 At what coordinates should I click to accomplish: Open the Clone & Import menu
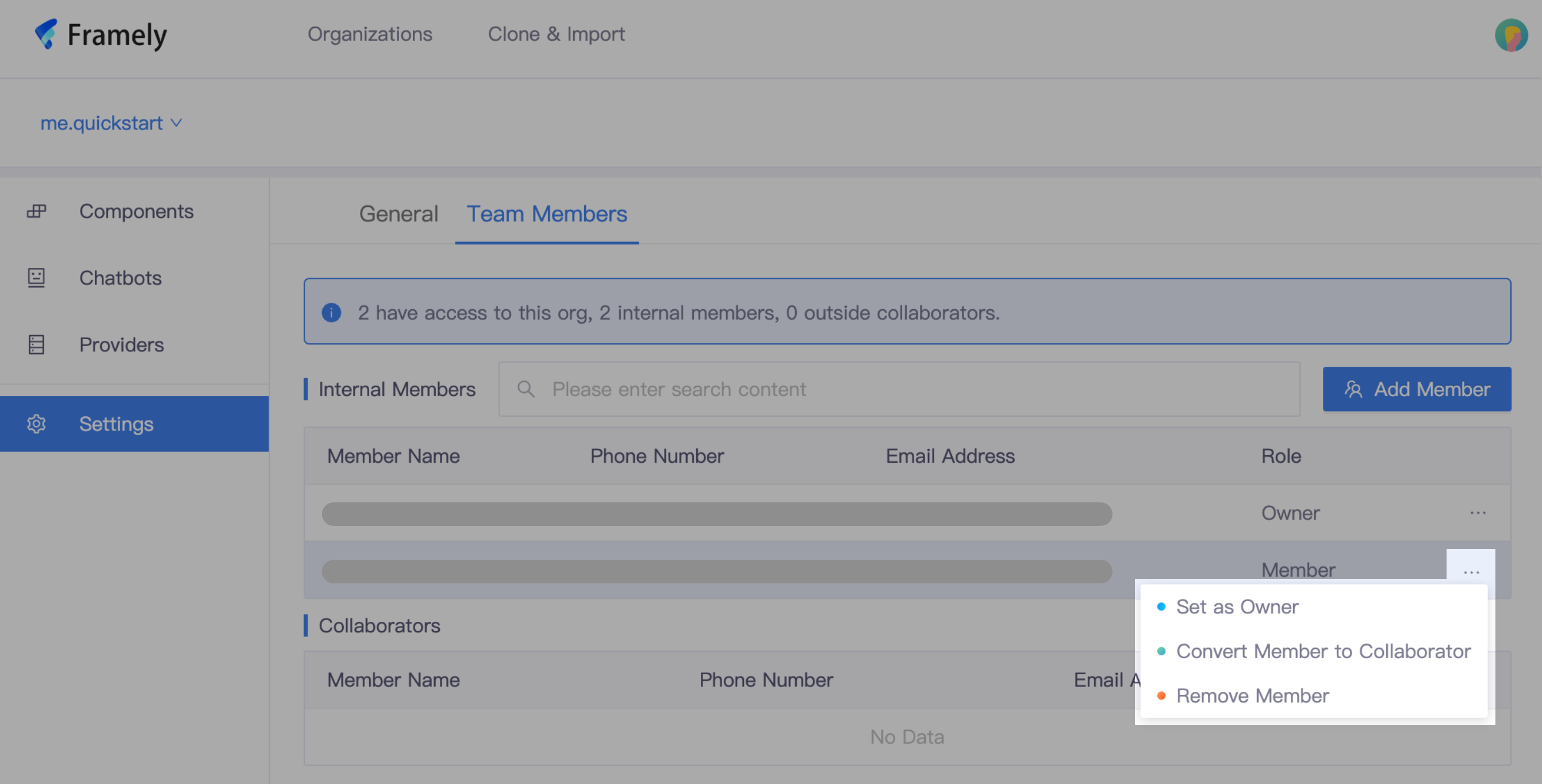pyautogui.click(x=557, y=34)
